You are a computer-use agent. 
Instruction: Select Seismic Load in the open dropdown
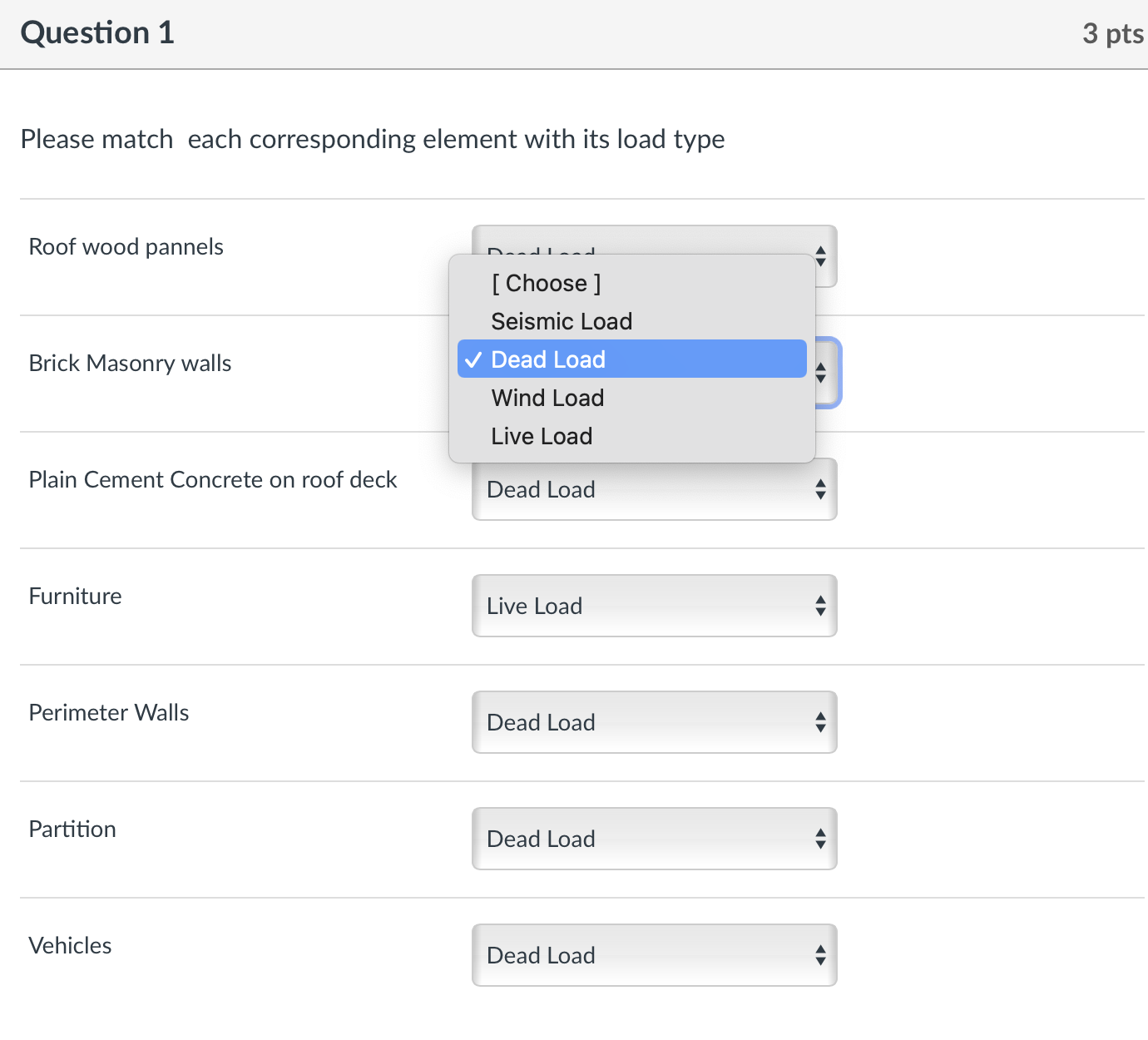[x=562, y=321]
